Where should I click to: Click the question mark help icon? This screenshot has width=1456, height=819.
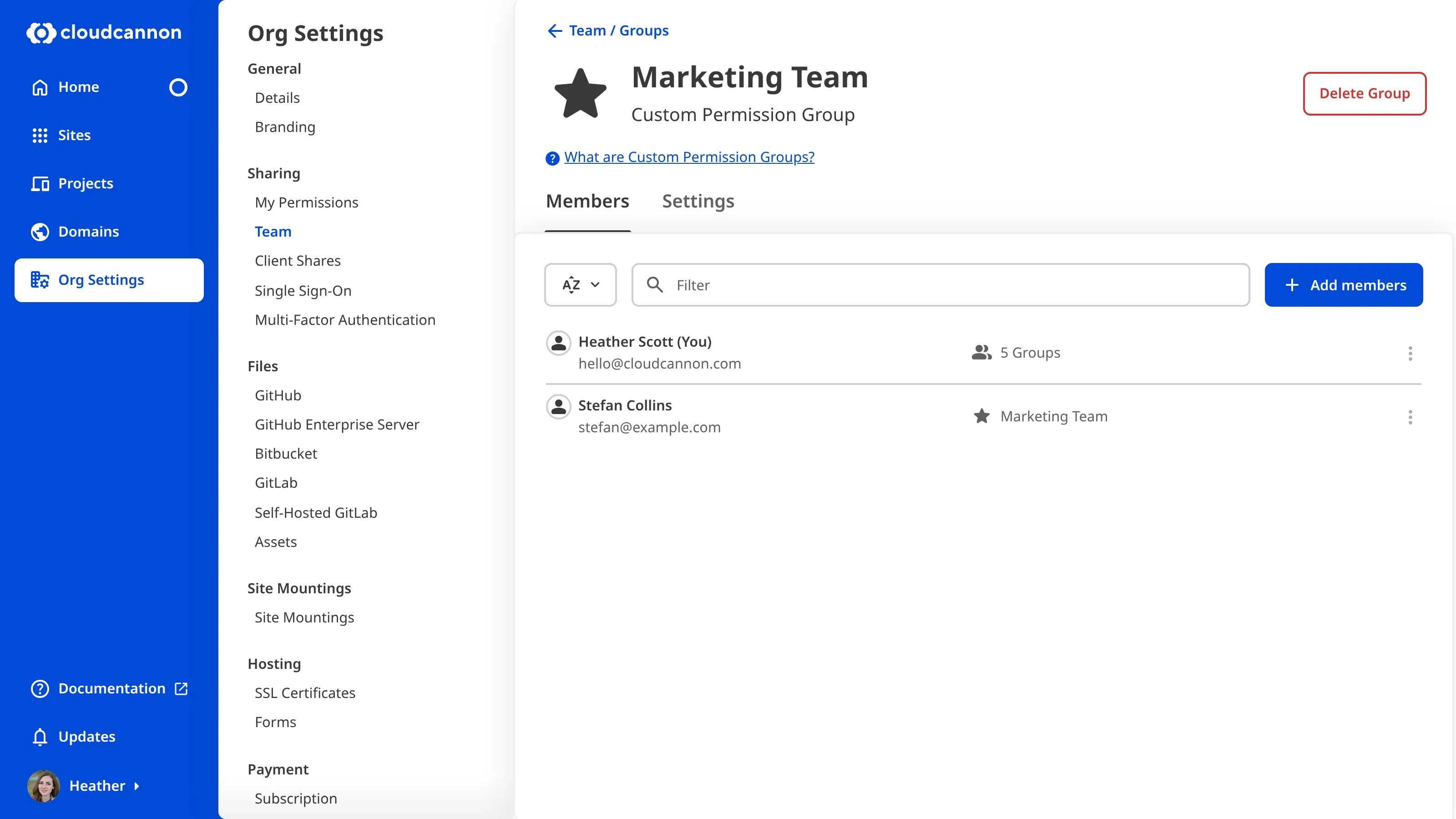tap(552, 158)
